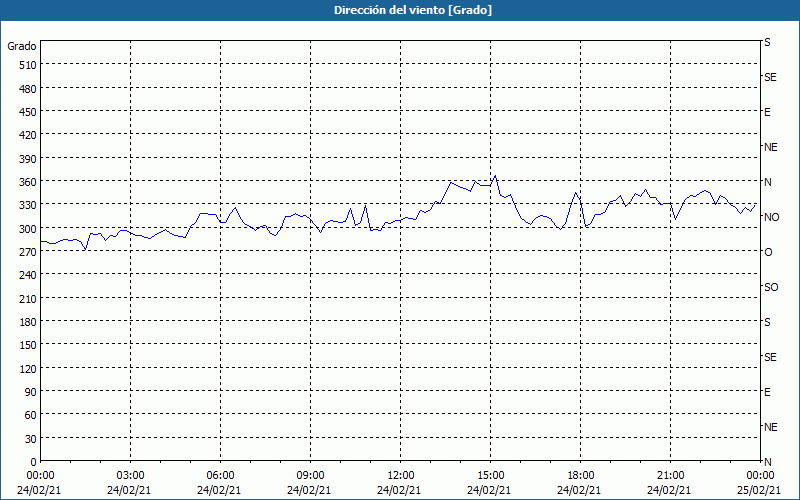Click the 'NO' compass label near 330 gridline
The image size is (800, 500).
pyautogui.click(x=771, y=217)
